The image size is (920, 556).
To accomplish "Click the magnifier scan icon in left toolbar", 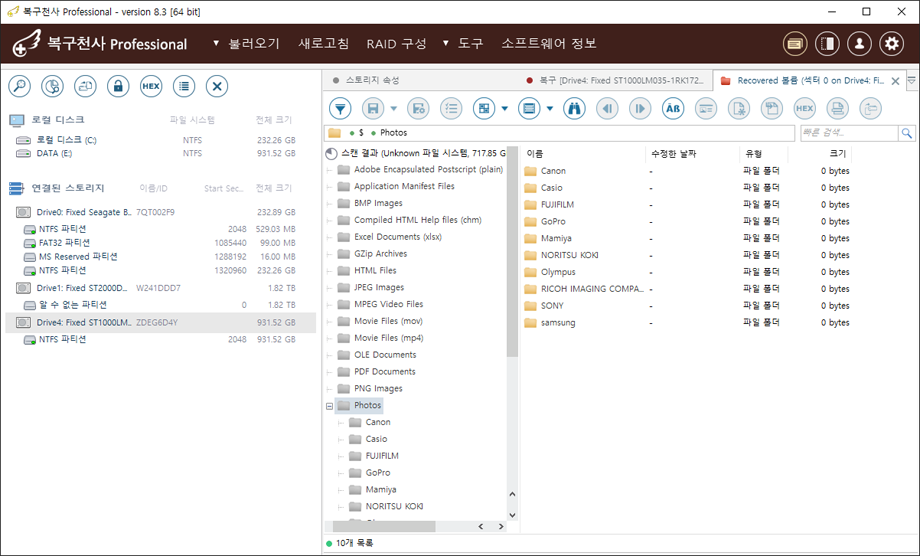I will 19,86.
